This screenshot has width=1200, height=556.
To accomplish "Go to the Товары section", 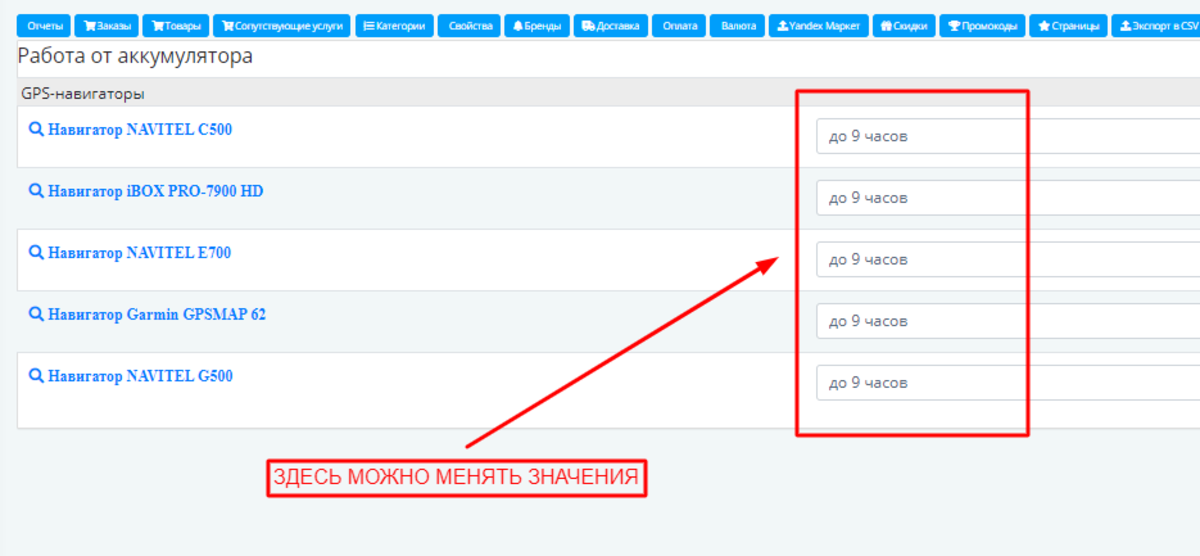I will click(176, 26).
